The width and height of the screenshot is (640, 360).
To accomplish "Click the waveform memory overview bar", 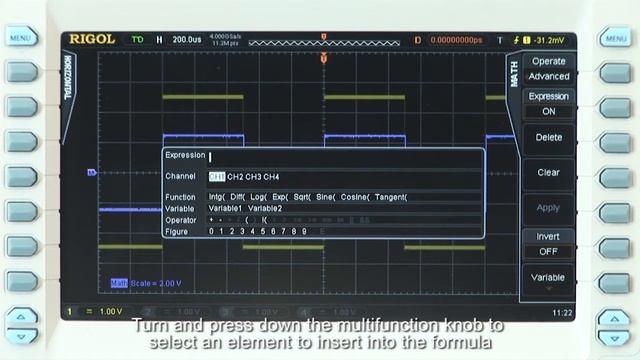I will tap(324, 43).
